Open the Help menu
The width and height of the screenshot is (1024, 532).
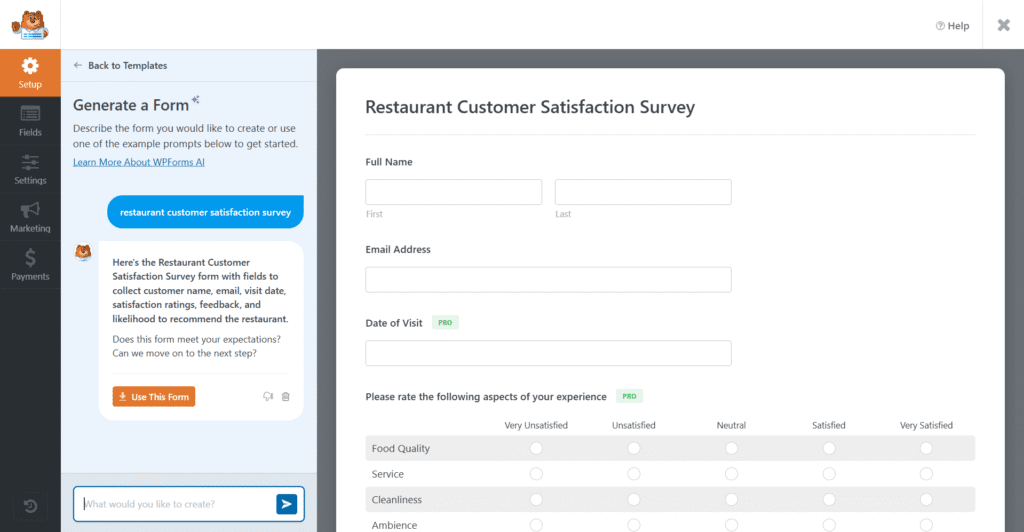[x=952, y=26]
